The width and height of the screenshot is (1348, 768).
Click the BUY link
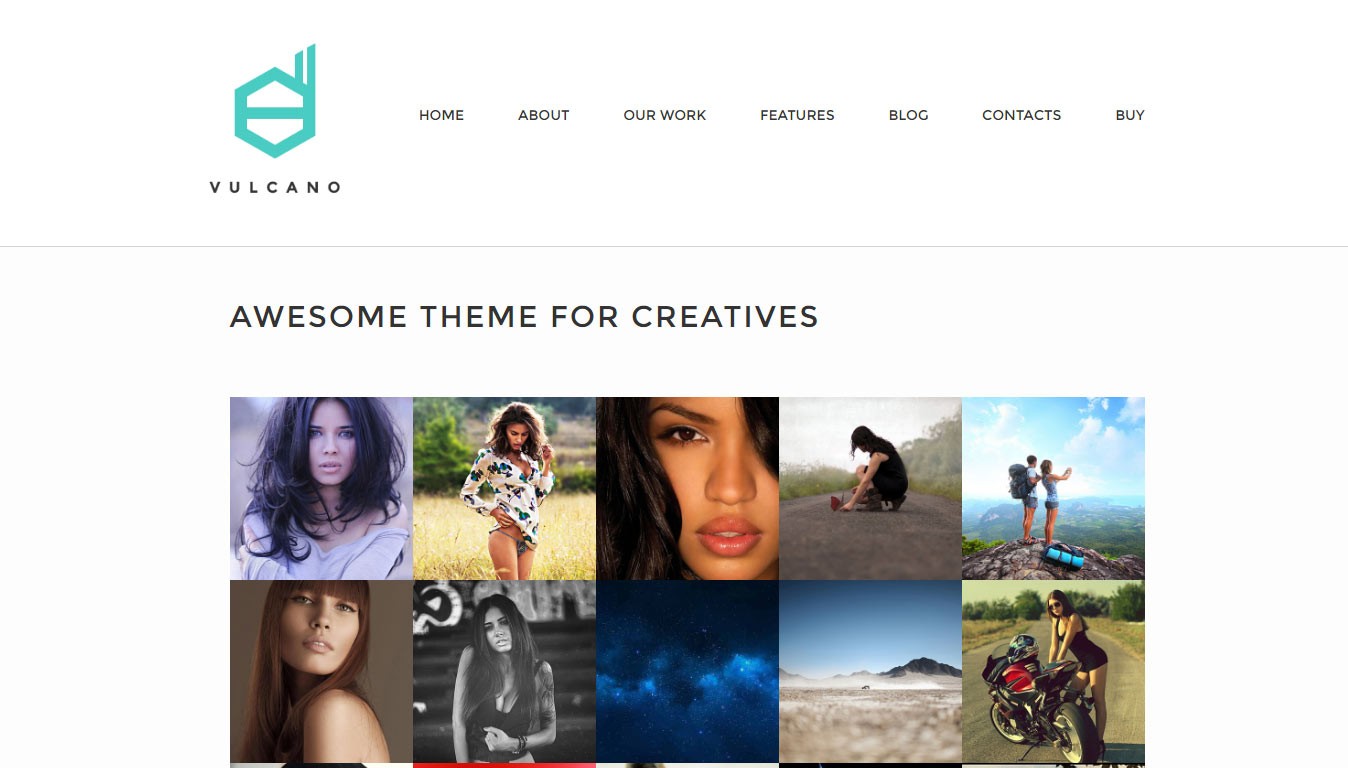pos(1130,115)
